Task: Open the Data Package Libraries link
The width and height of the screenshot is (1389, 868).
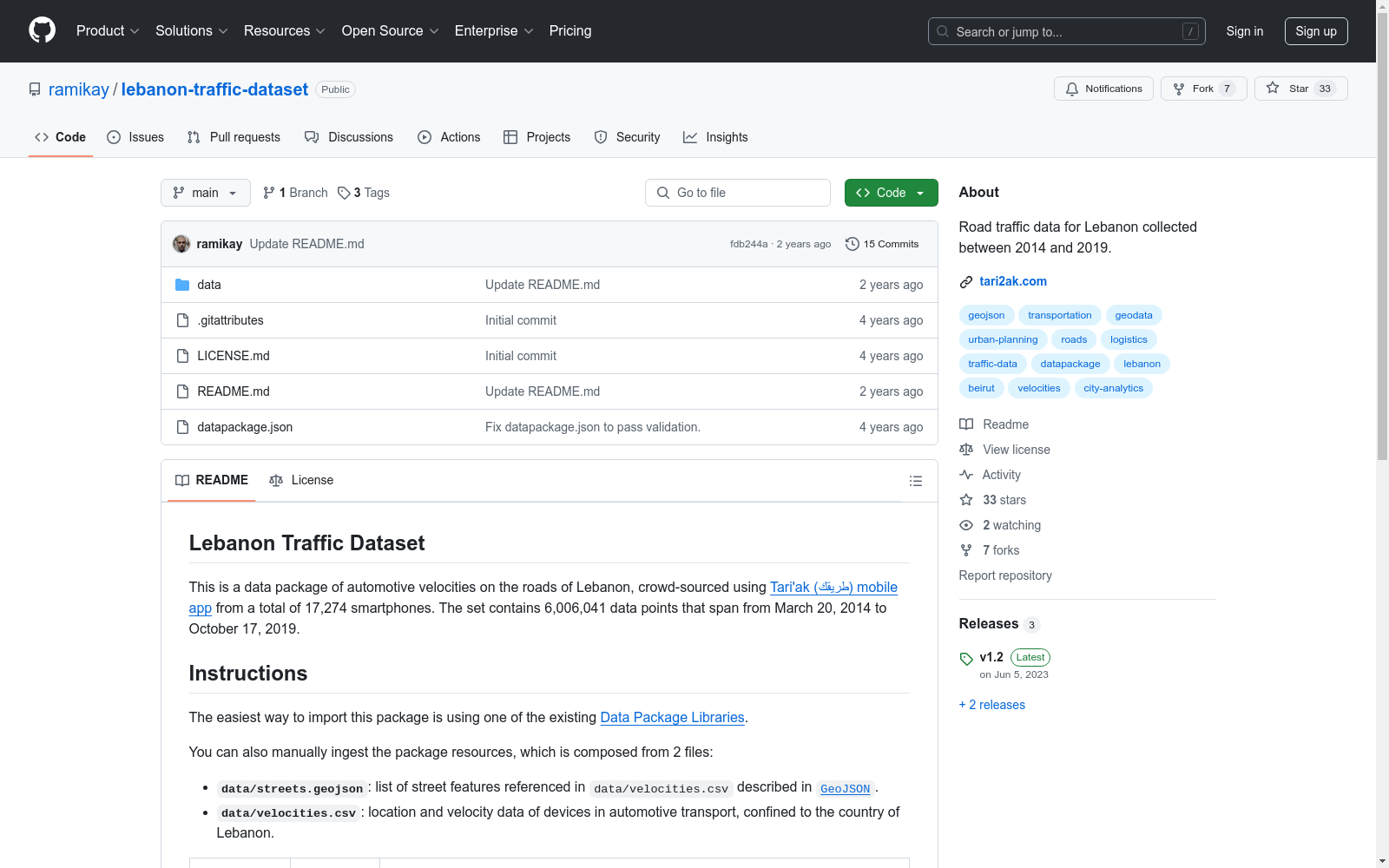Action: coord(673,718)
